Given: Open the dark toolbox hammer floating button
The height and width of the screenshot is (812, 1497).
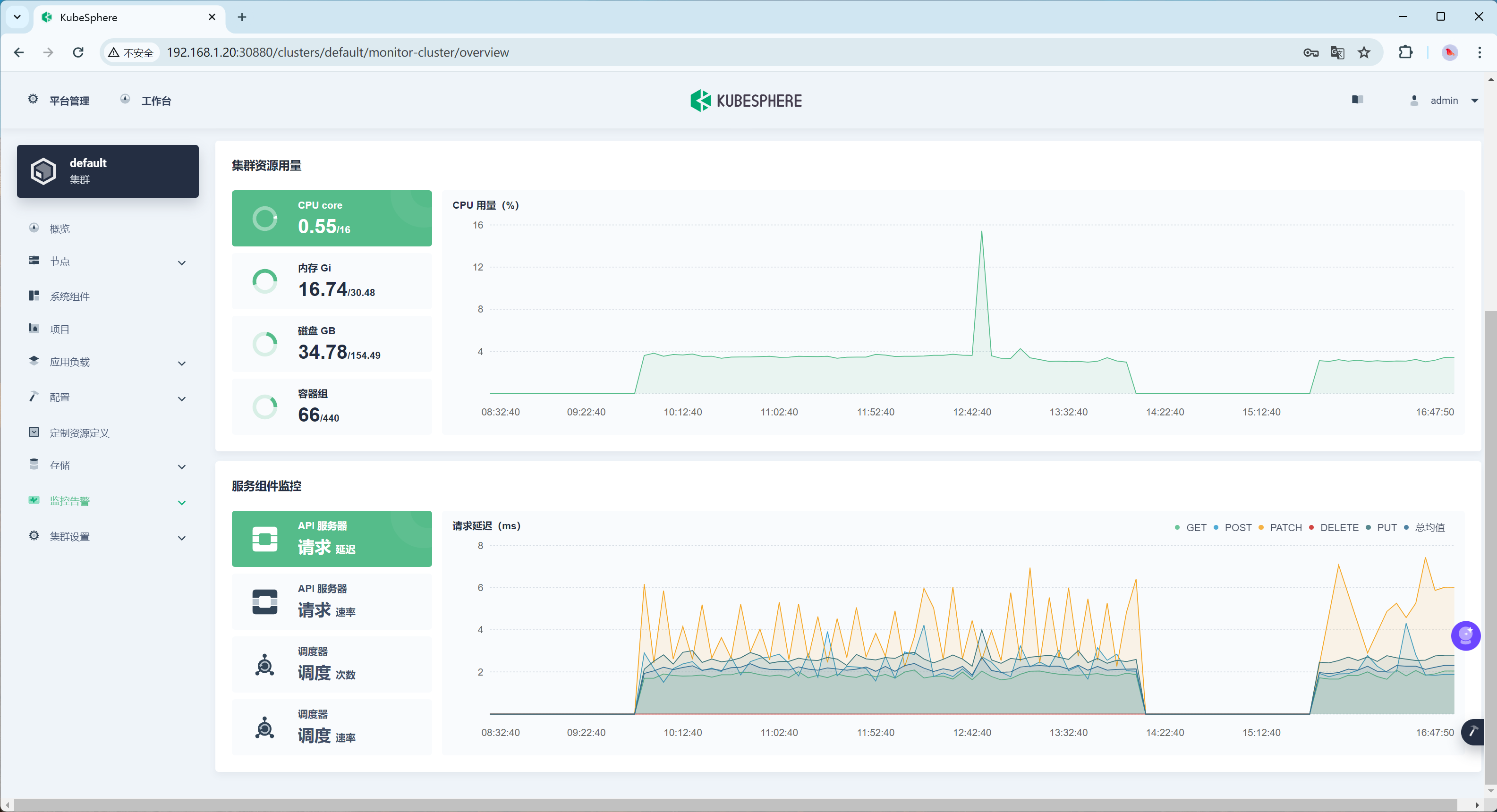Looking at the screenshot, I should (1472, 731).
